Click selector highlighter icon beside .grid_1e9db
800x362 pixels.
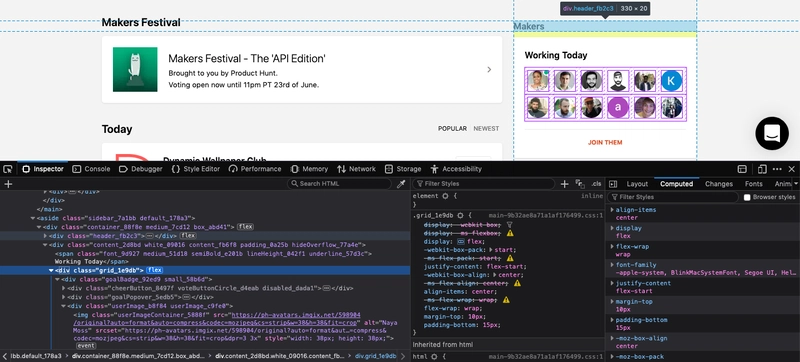(460, 216)
